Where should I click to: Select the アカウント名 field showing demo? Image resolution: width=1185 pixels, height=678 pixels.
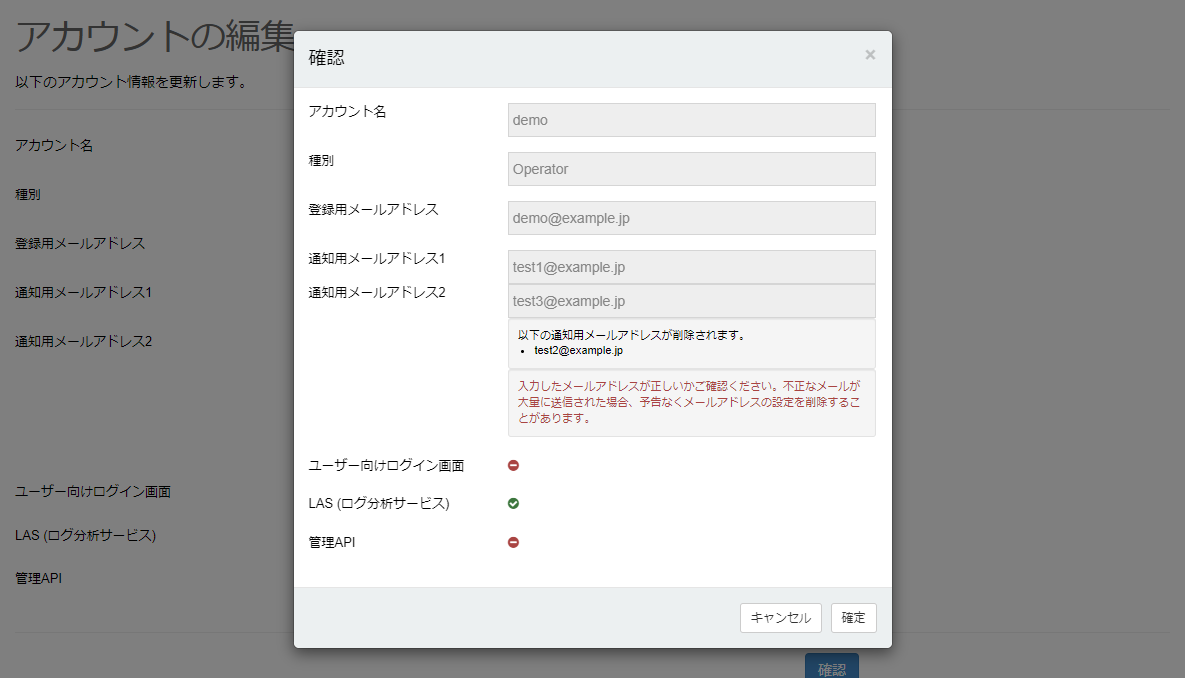(x=691, y=119)
